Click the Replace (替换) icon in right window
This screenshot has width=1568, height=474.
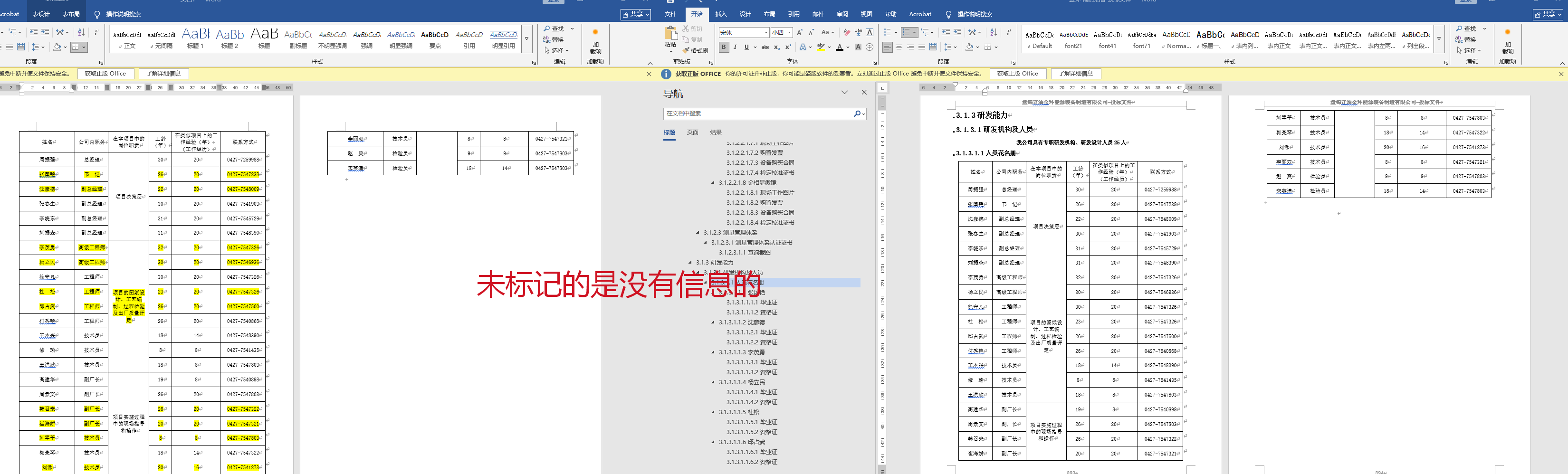tap(1466, 39)
